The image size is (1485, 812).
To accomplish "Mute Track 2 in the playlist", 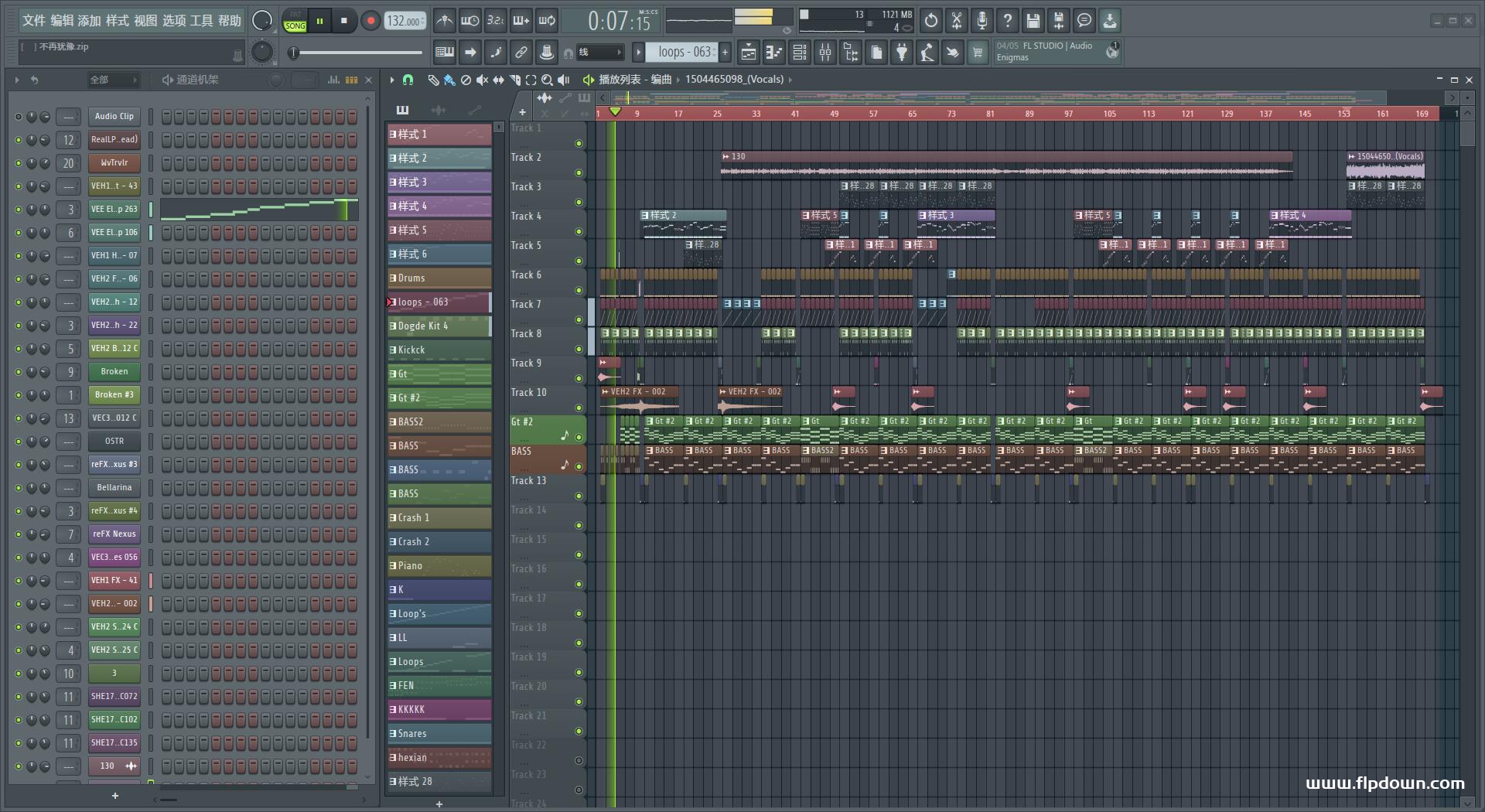I will pos(579,173).
